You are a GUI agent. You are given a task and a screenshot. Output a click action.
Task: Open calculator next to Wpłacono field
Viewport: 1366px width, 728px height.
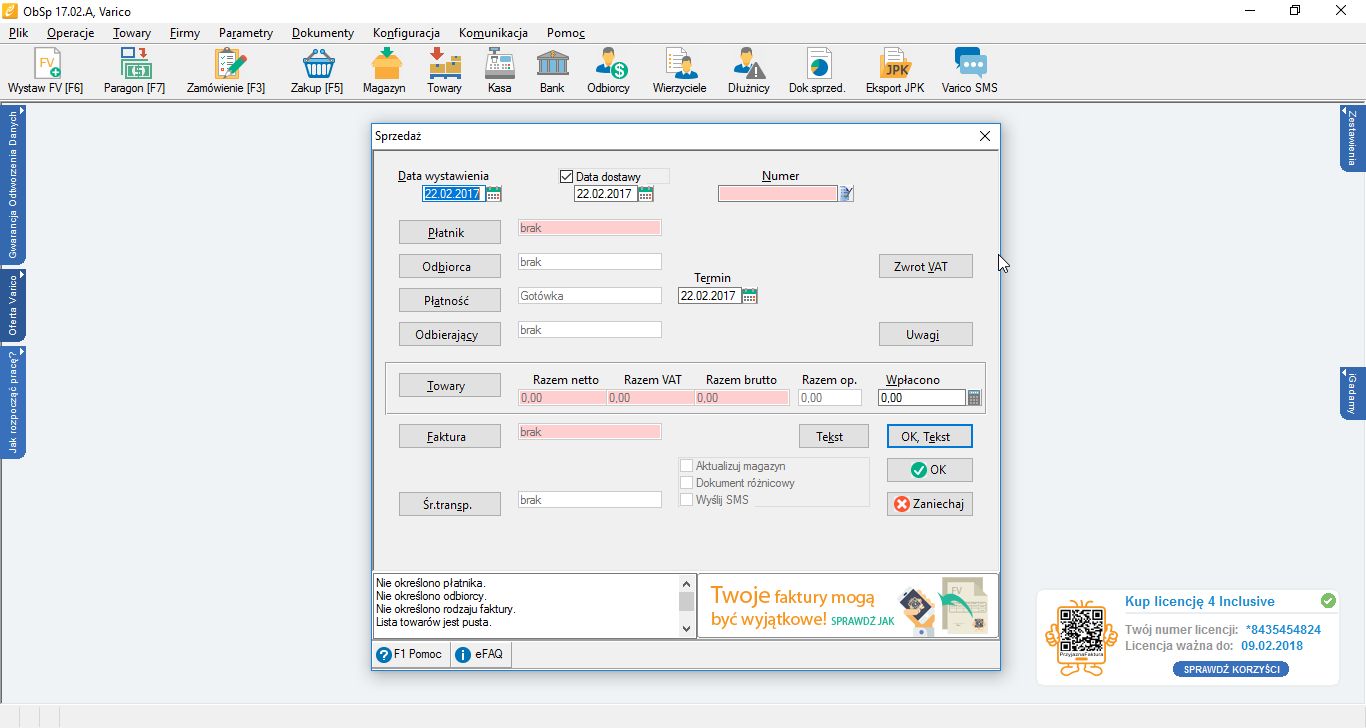point(974,398)
